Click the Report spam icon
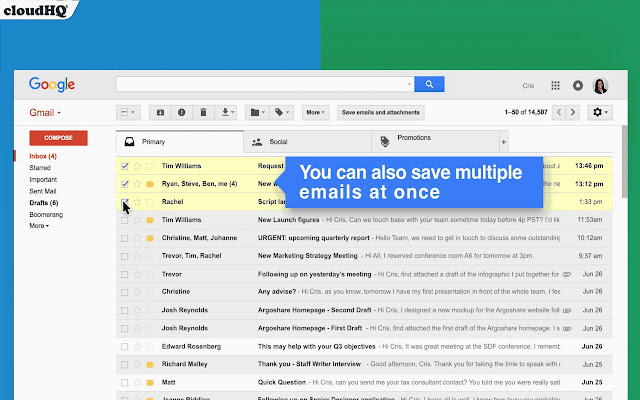This screenshot has width=640, height=400. 182,112
